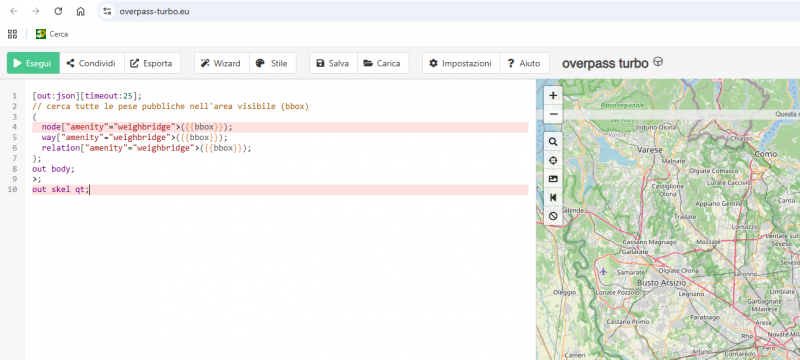Image resolution: width=800 pixels, height=360 pixels.
Task: Open the Cerca bookmark
Action: tap(52, 34)
